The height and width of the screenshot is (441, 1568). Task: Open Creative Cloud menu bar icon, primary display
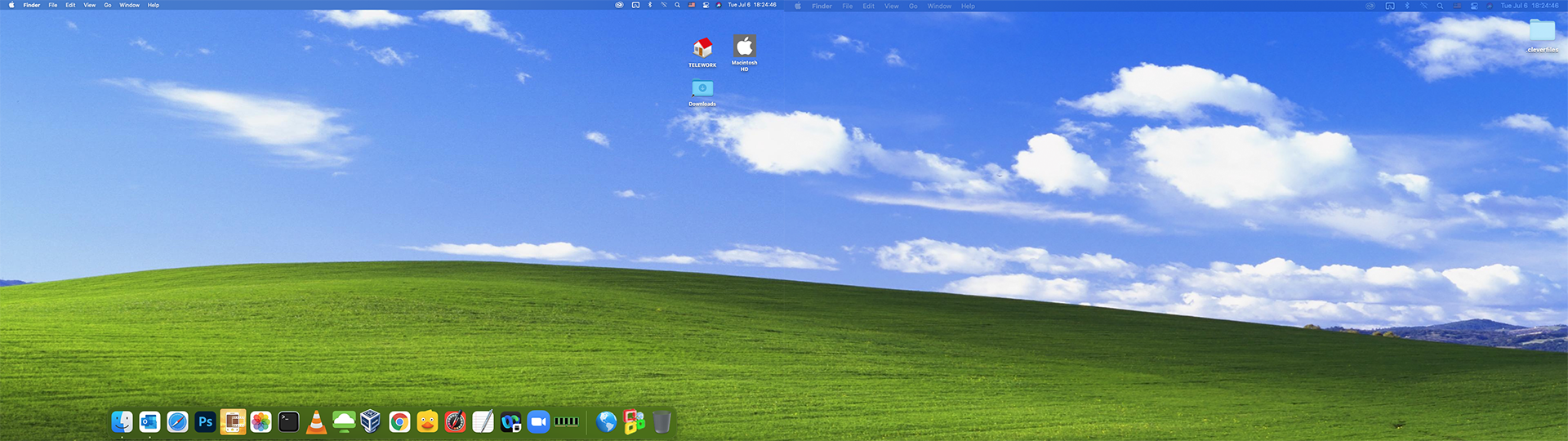[x=619, y=5]
